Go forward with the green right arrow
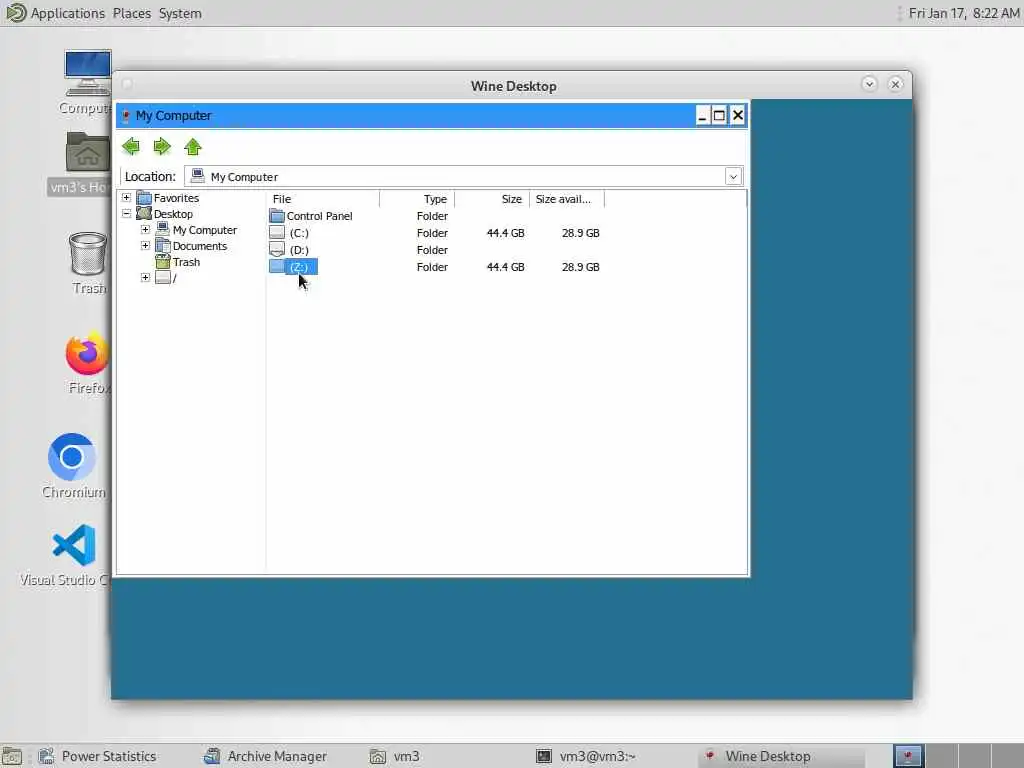 (x=162, y=146)
